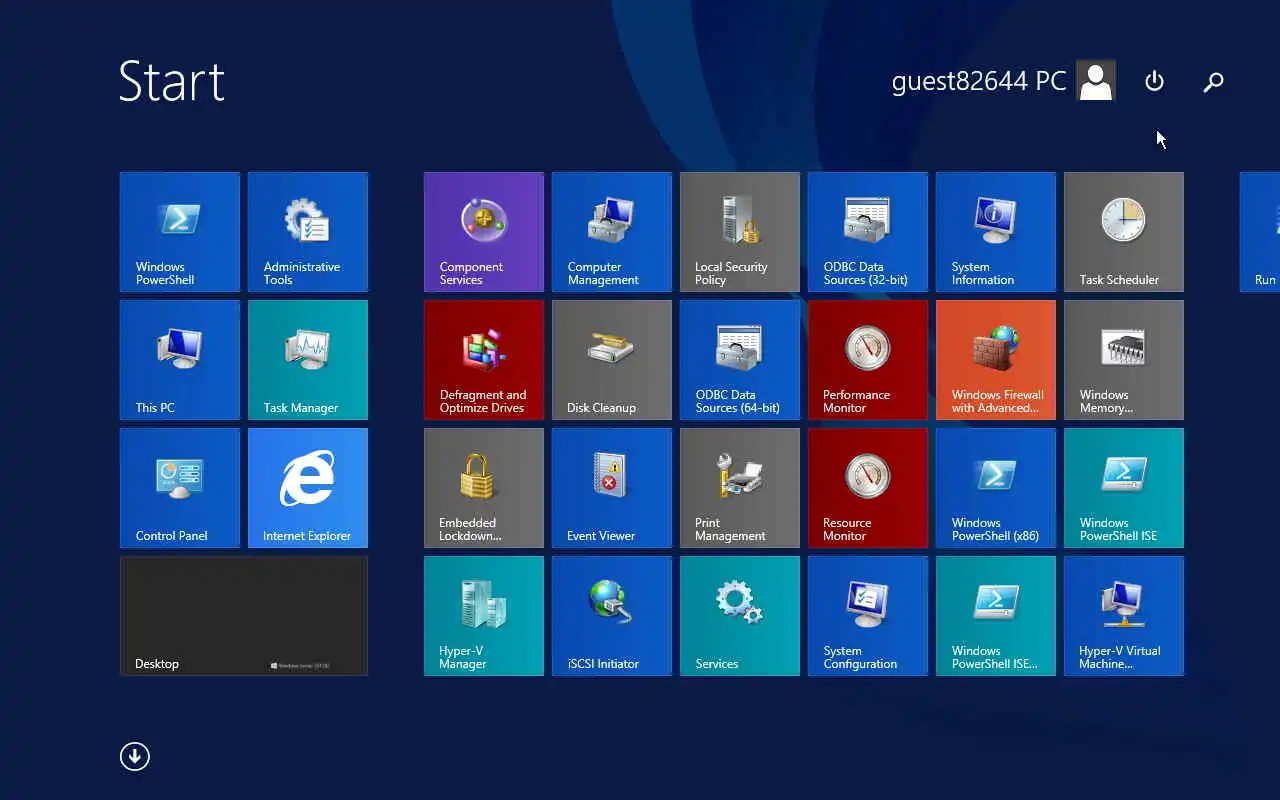Click the user account avatar picture

tap(1096, 81)
